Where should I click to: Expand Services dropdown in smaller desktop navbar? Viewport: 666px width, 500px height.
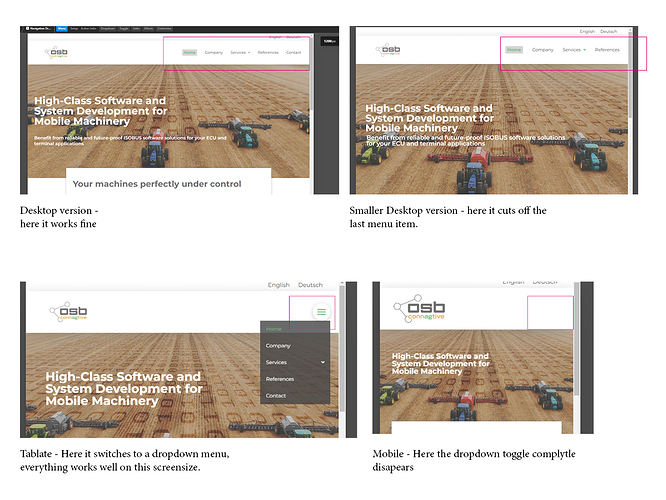[573, 49]
